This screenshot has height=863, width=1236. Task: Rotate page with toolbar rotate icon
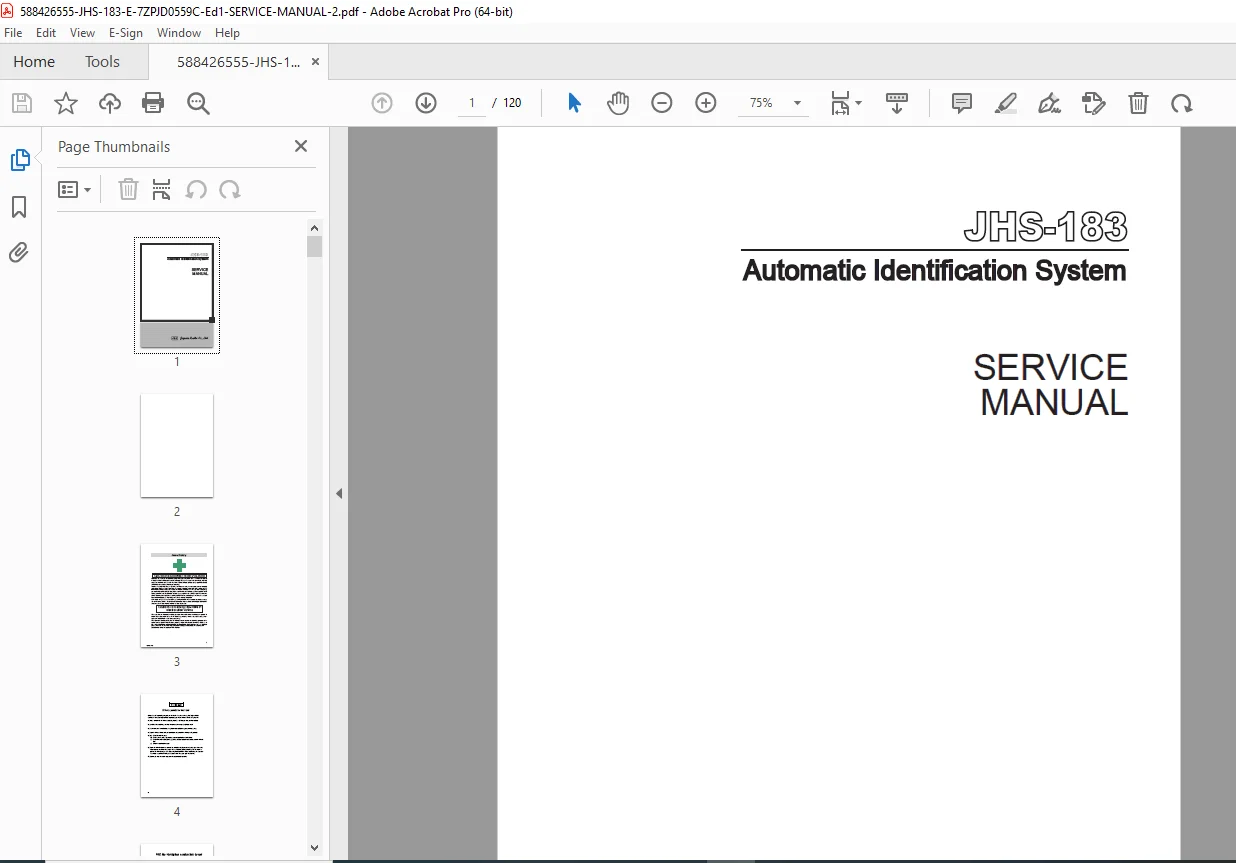tap(1182, 103)
